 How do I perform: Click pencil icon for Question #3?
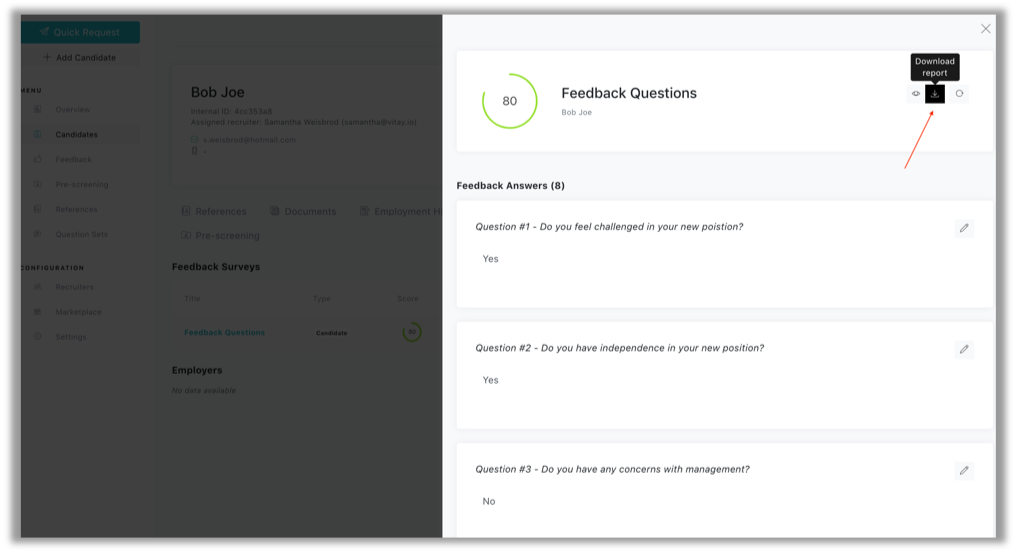pyautogui.click(x=964, y=470)
